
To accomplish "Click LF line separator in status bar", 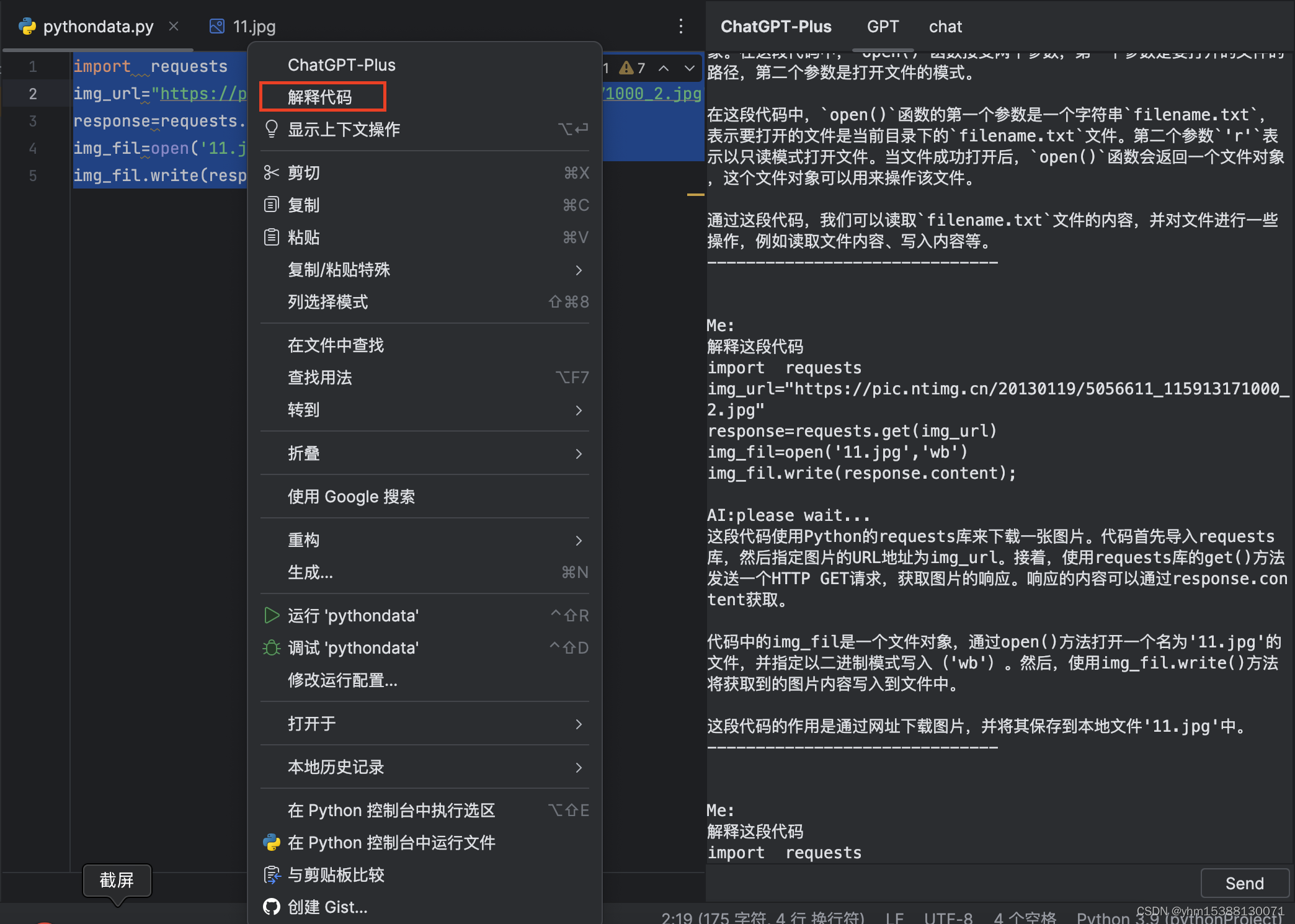I will 894,917.
